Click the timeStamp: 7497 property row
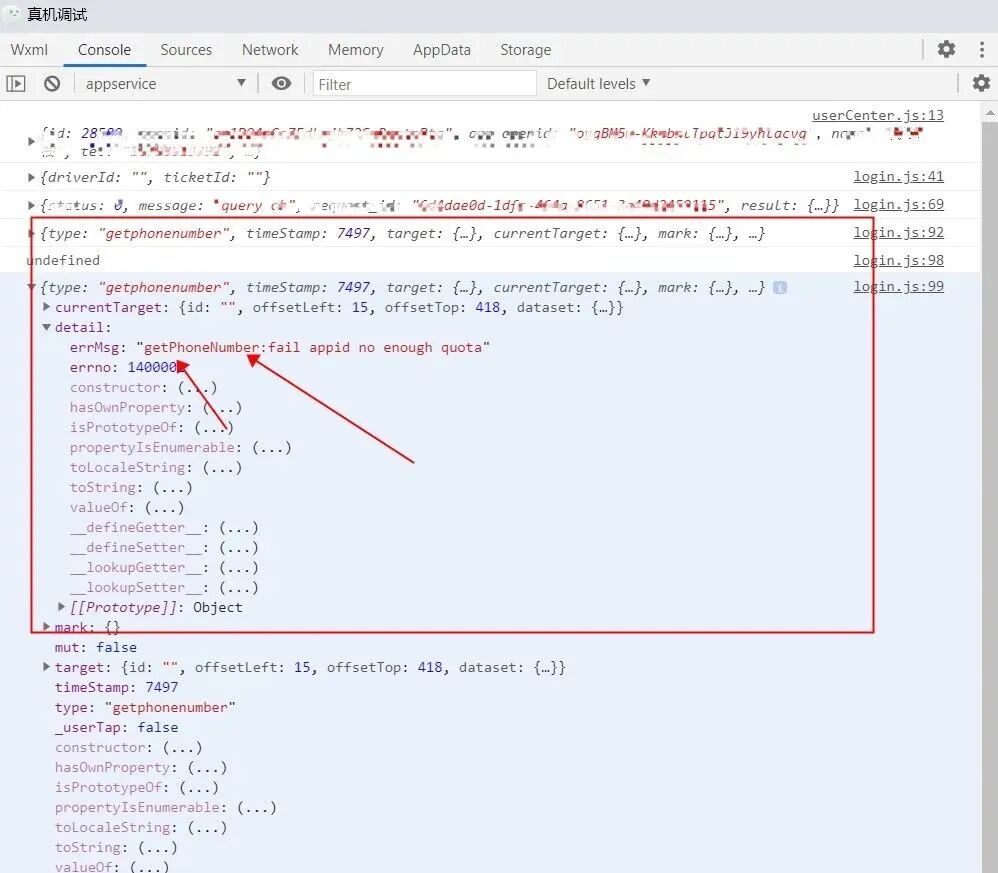The image size is (998, 873). pyautogui.click(x=116, y=687)
